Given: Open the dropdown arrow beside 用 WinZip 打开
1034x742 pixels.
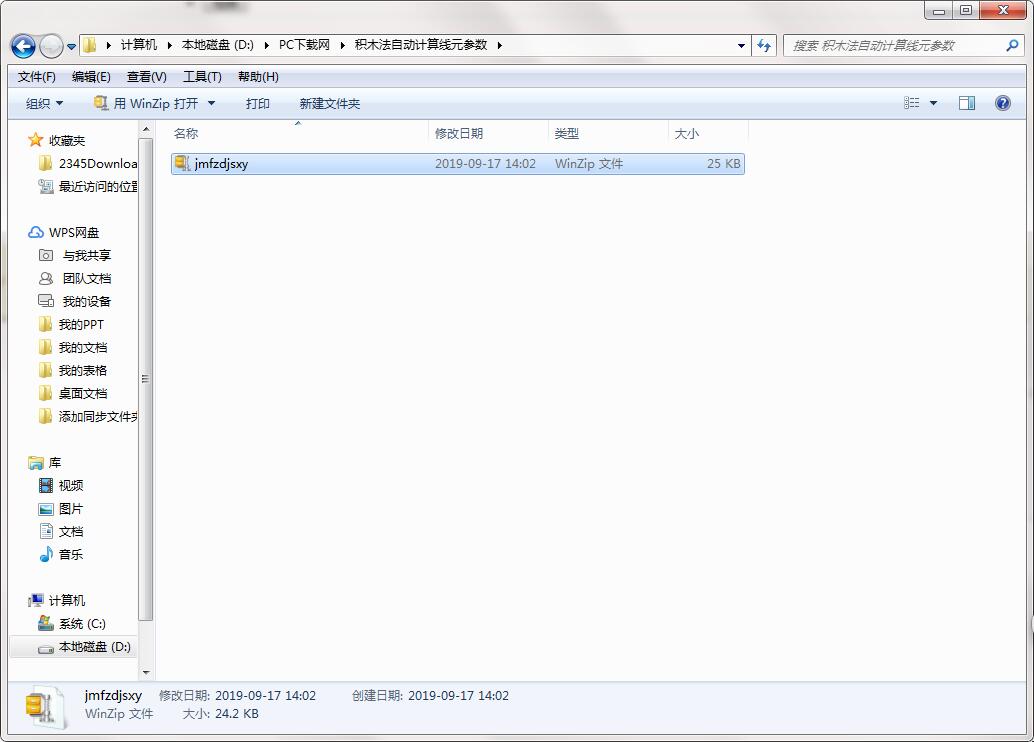Looking at the screenshot, I should click(212, 104).
